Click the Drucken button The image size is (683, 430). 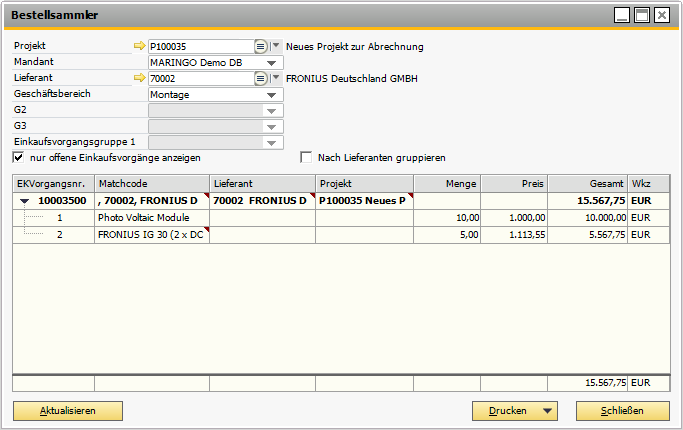(x=507, y=411)
